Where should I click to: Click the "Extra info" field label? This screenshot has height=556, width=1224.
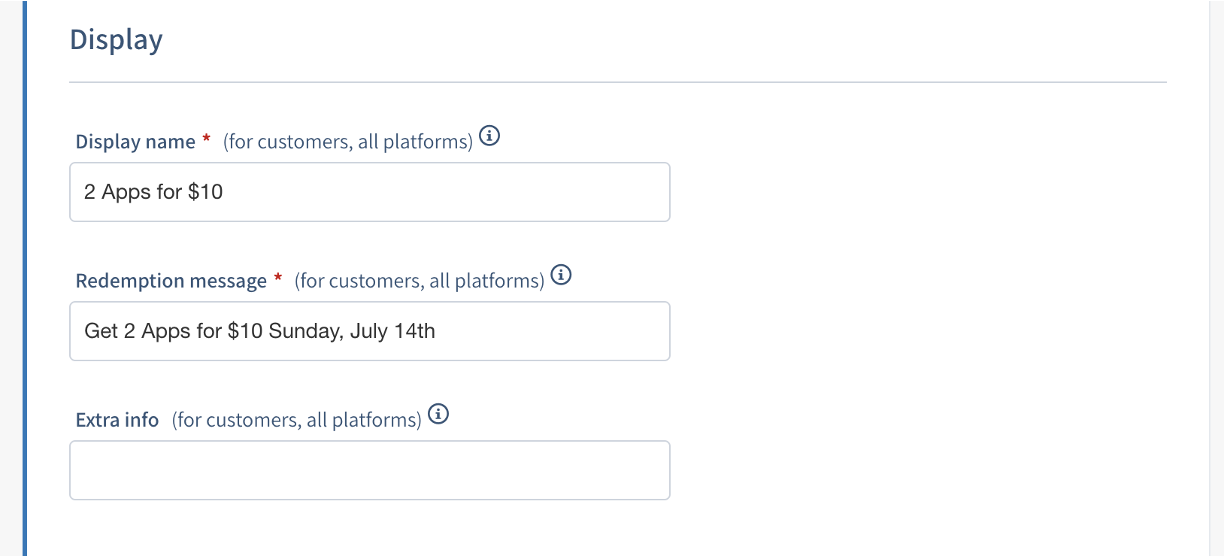(x=117, y=420)
